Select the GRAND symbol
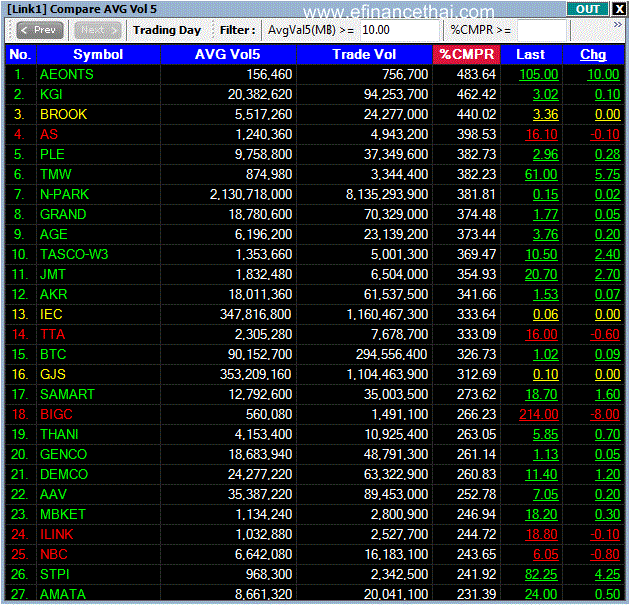The width and height of the screenshot is (630, 605). click(x=63, y=215)
